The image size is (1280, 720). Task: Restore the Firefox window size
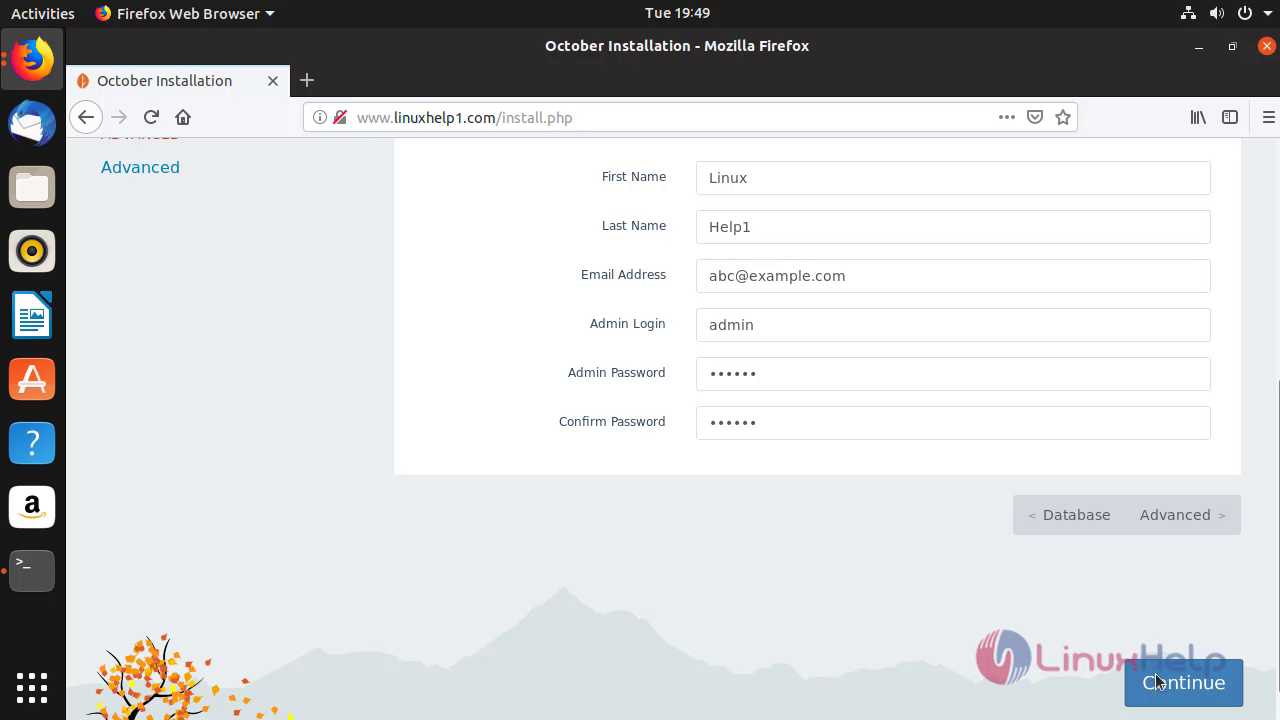(1232, 46)
